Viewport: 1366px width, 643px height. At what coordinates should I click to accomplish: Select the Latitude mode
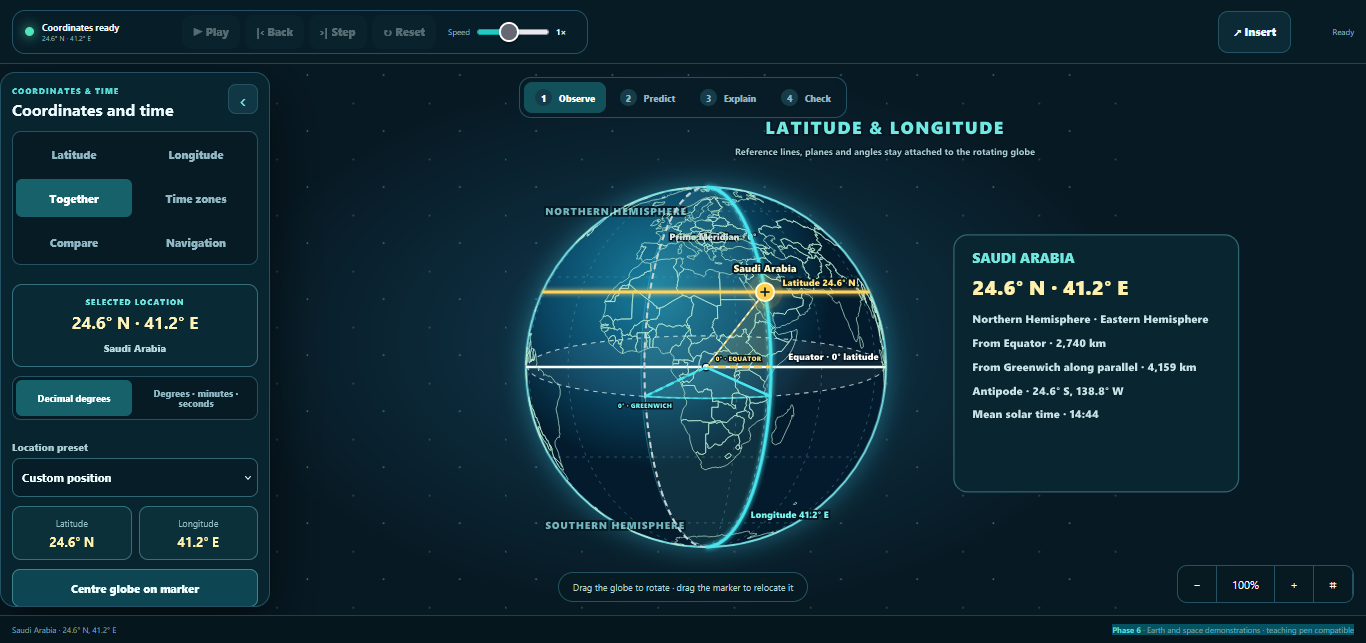coord(74,155)
